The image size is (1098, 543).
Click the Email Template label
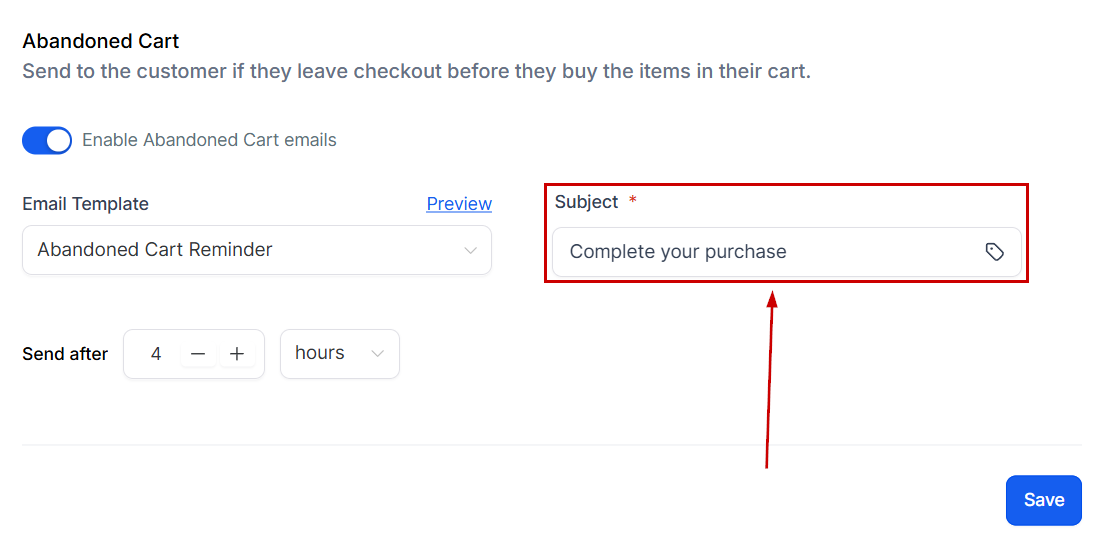[x=85, y=204]
